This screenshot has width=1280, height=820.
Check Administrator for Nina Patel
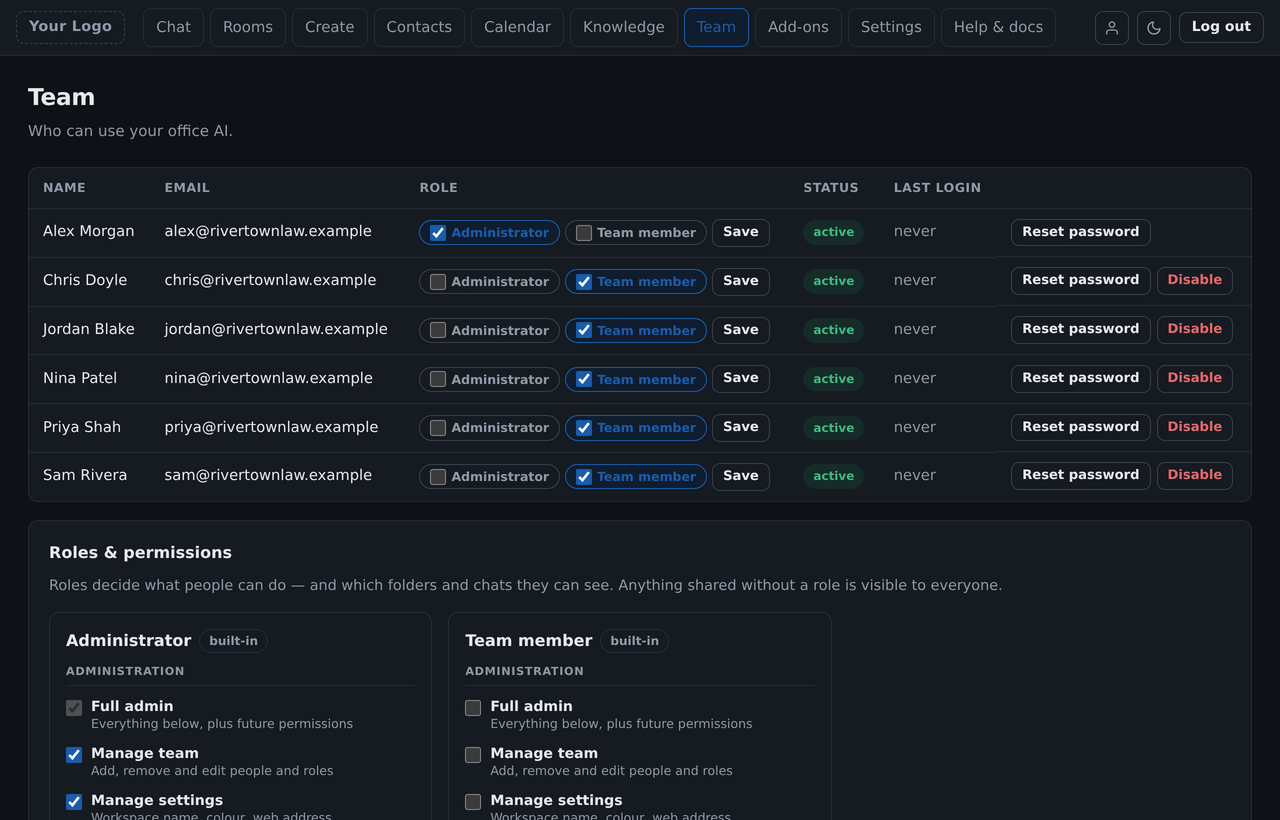438,379
